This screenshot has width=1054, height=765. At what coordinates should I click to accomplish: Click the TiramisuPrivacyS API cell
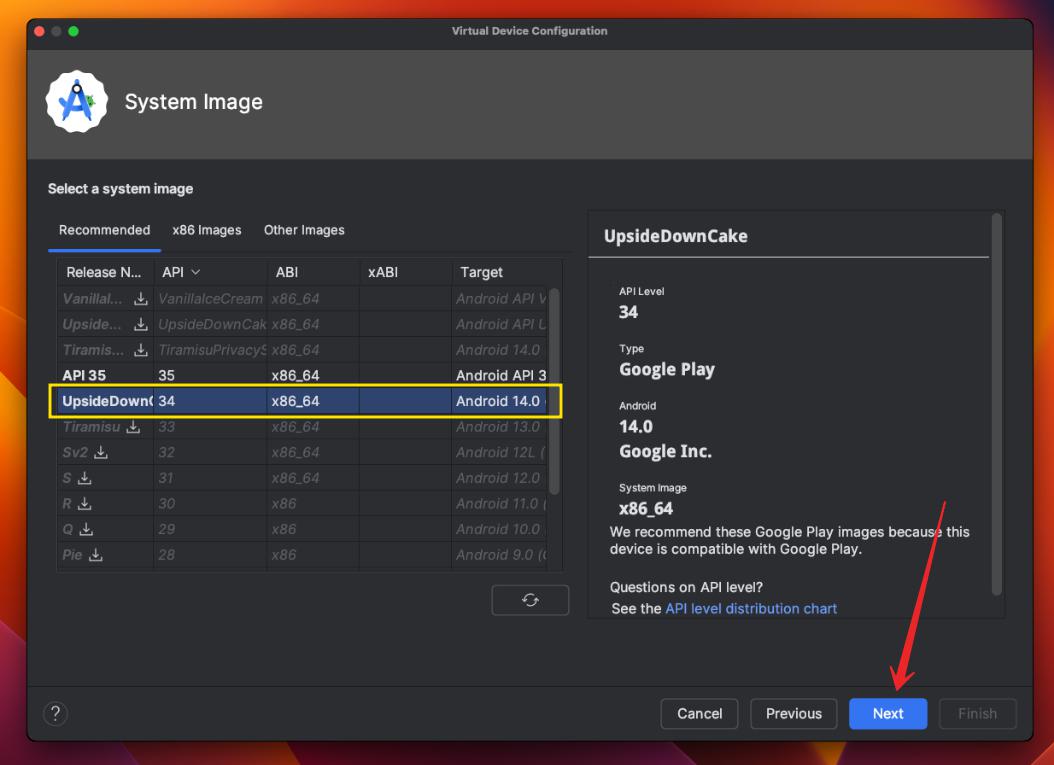(210, 350)
